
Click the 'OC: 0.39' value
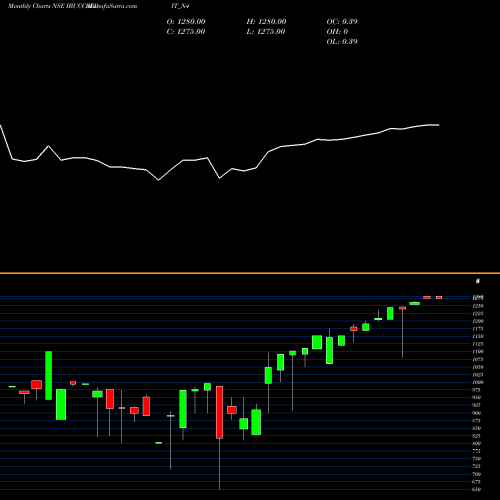[x=342, y=22]
